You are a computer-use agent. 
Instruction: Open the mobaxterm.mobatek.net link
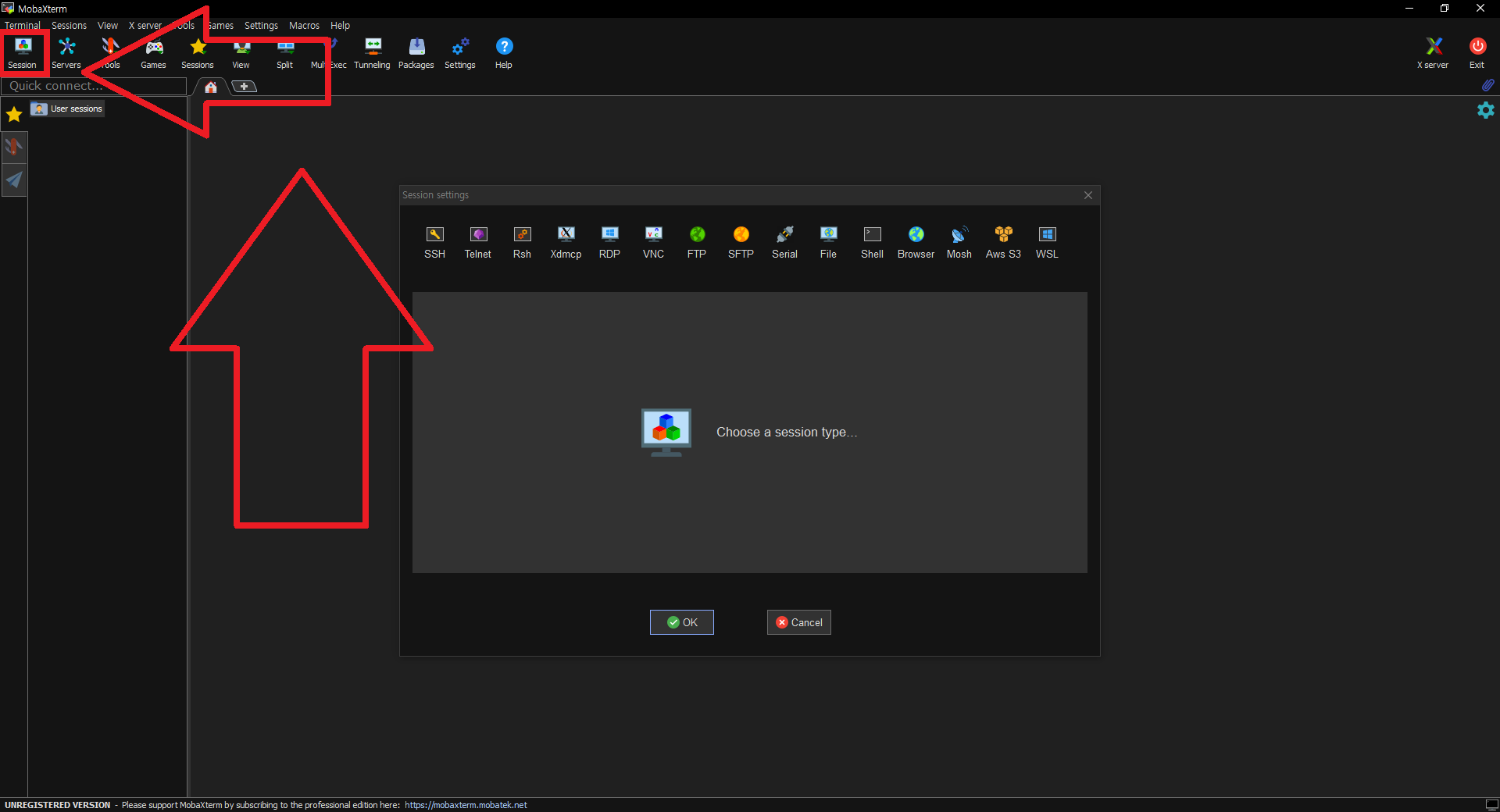pyautogui.click(x=466, y=805)
